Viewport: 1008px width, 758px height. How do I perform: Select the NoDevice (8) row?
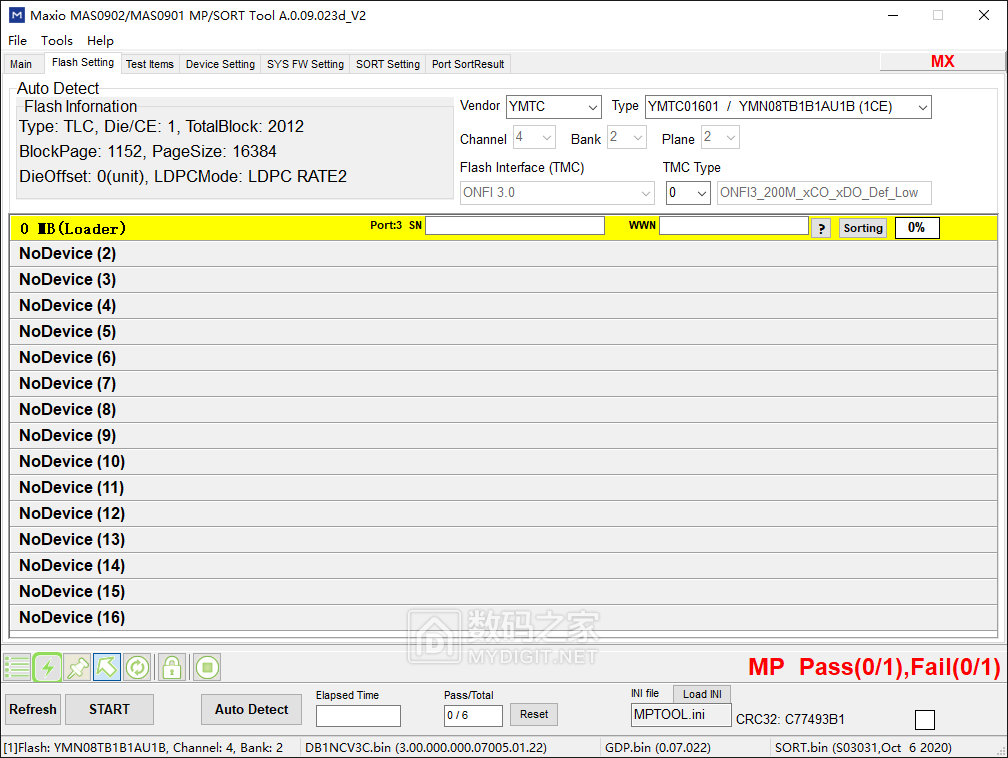point(503,410)
